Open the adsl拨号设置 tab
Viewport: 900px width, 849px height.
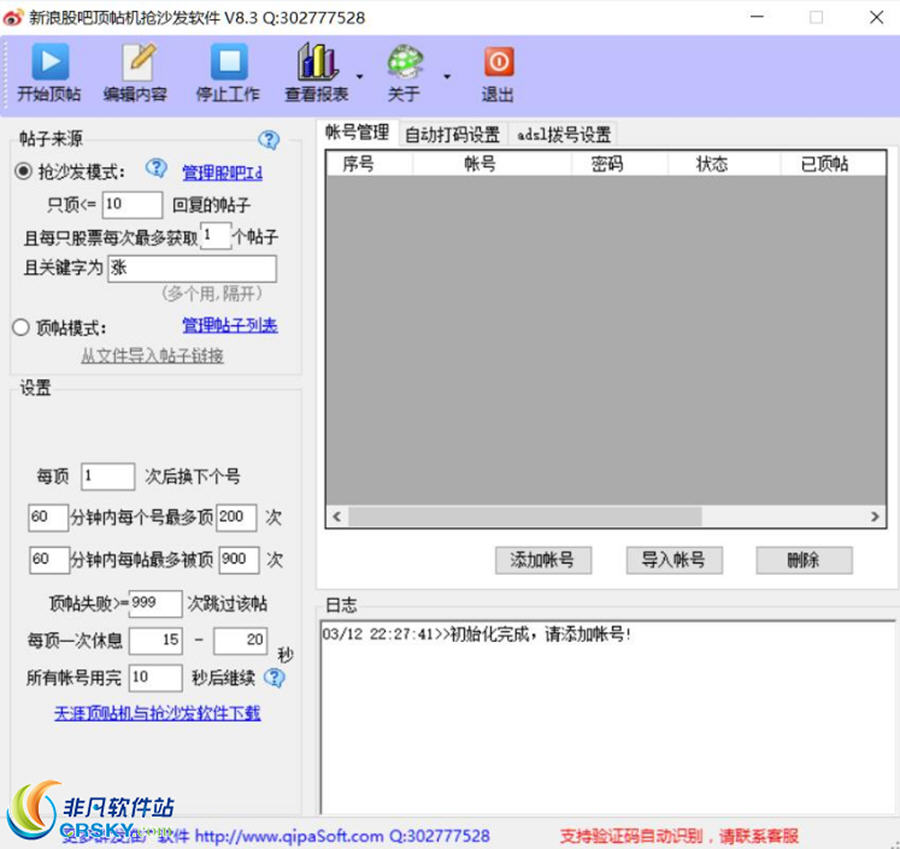563,134
